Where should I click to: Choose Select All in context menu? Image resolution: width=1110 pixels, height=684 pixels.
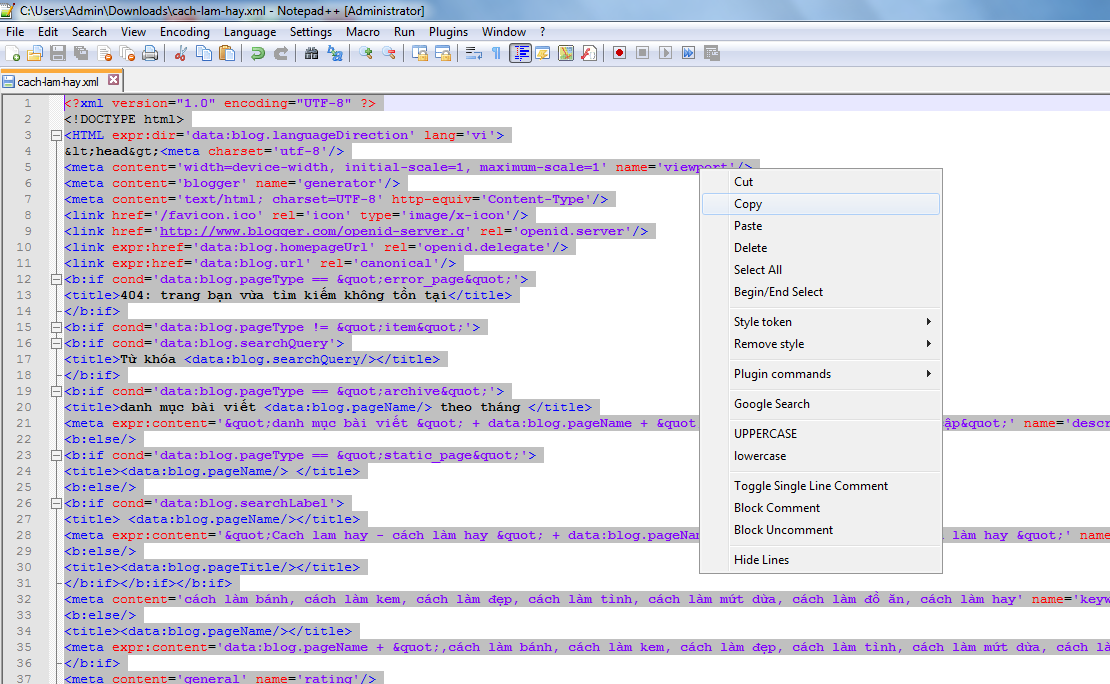[x=821, y=270]
